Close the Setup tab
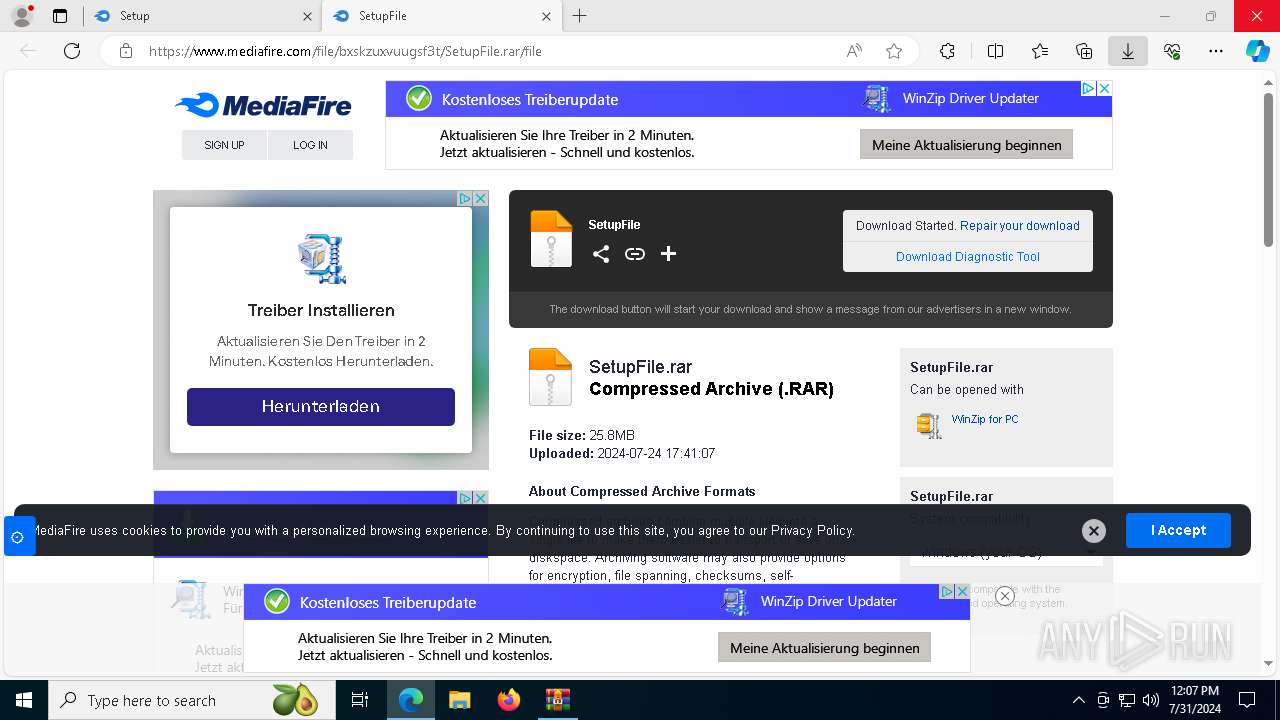 (x=307, y=16)
